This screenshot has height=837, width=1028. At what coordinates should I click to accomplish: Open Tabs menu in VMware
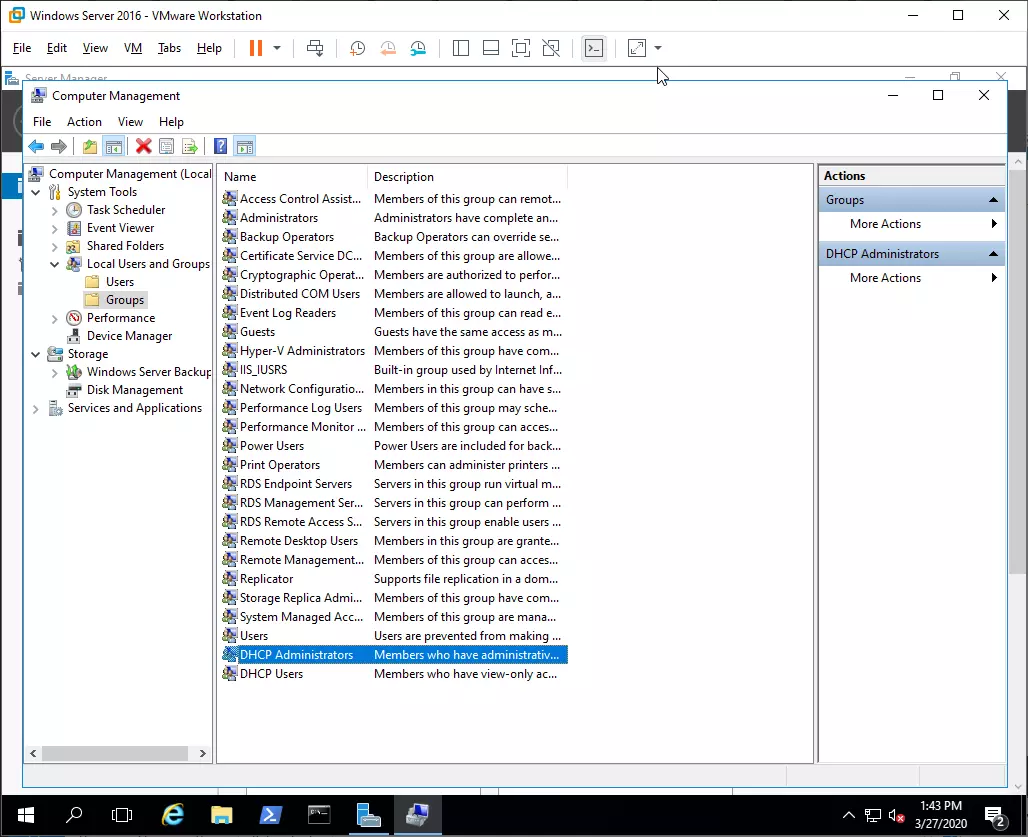(x=169, y=48)
